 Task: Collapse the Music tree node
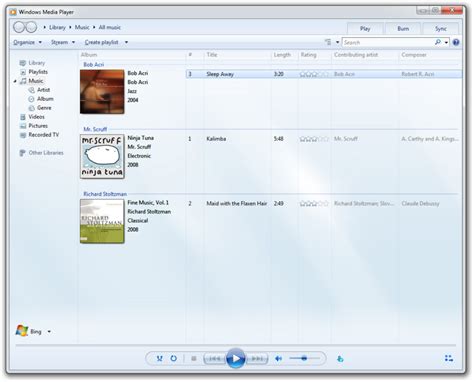(15, 81)
